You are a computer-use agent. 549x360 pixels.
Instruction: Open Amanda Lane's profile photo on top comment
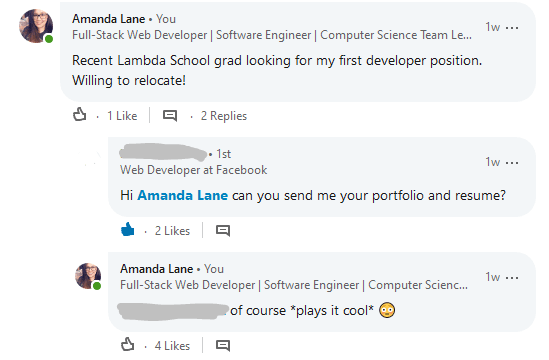(x=36, y=26)
